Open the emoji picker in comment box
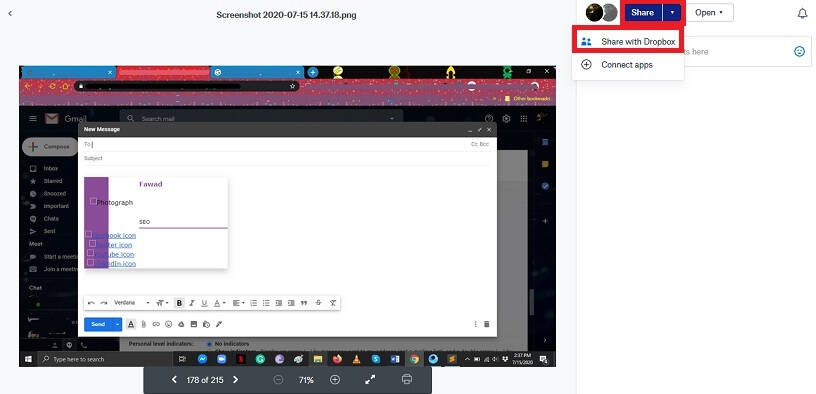Screen dimensions: 816x394 coord(799,52)
